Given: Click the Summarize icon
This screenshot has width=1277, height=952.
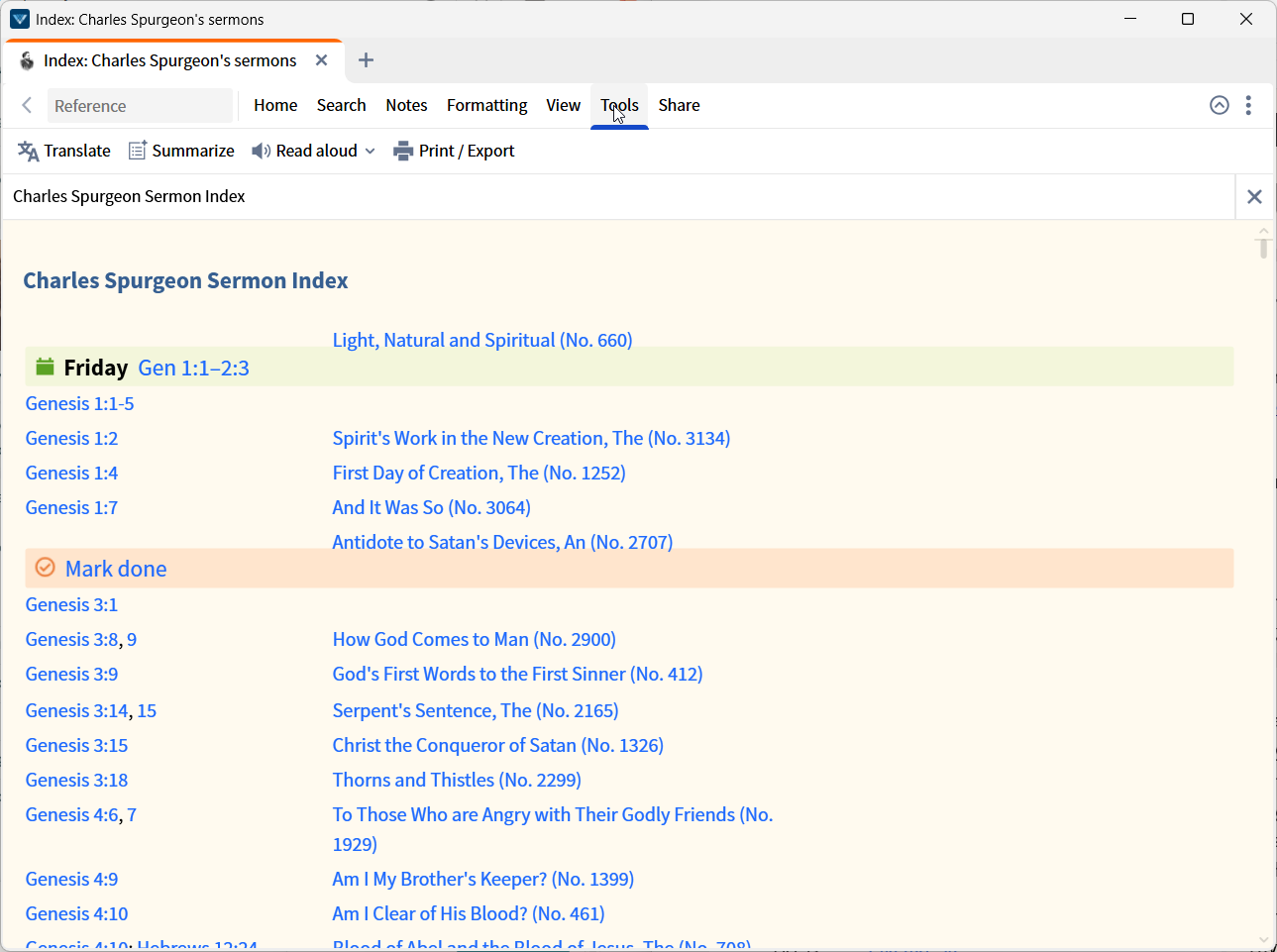Looking at the screenshot, I should click(x=138, y=151).
